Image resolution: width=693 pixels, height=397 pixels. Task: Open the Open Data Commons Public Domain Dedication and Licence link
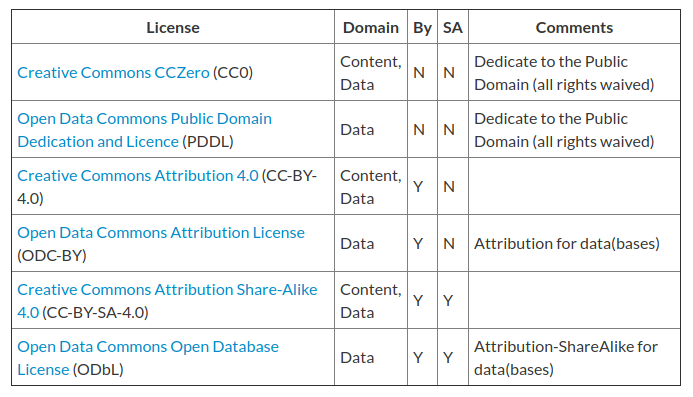[144, 130]
